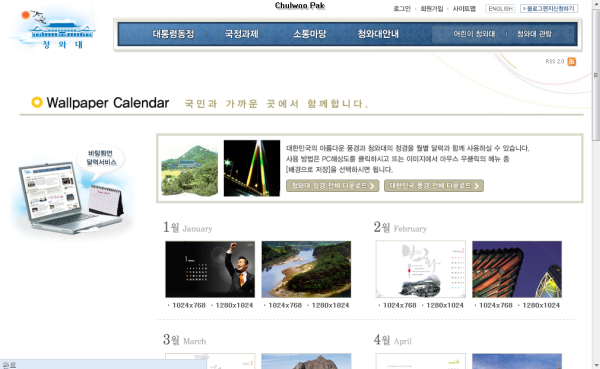Download all 대한민국 풍경 wallpapers
Image resolution: width=600 pixels, height=369 pixels.
tap(434, 186)
